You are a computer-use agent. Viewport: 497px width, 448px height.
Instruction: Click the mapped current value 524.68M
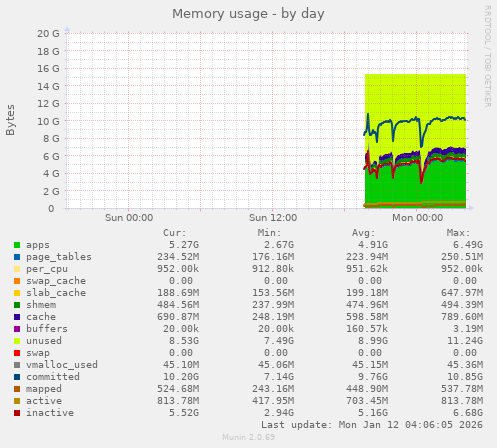click(x=178, y=389)
